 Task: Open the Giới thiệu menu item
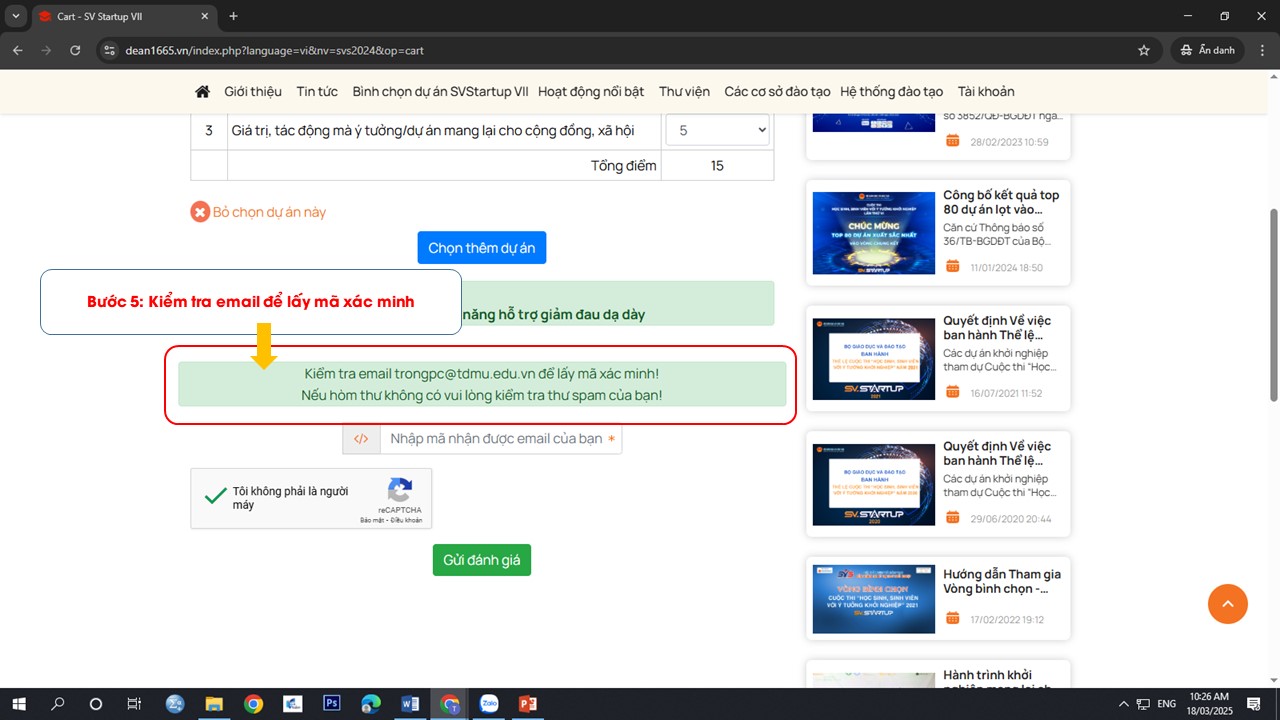(x=253, y=91)
